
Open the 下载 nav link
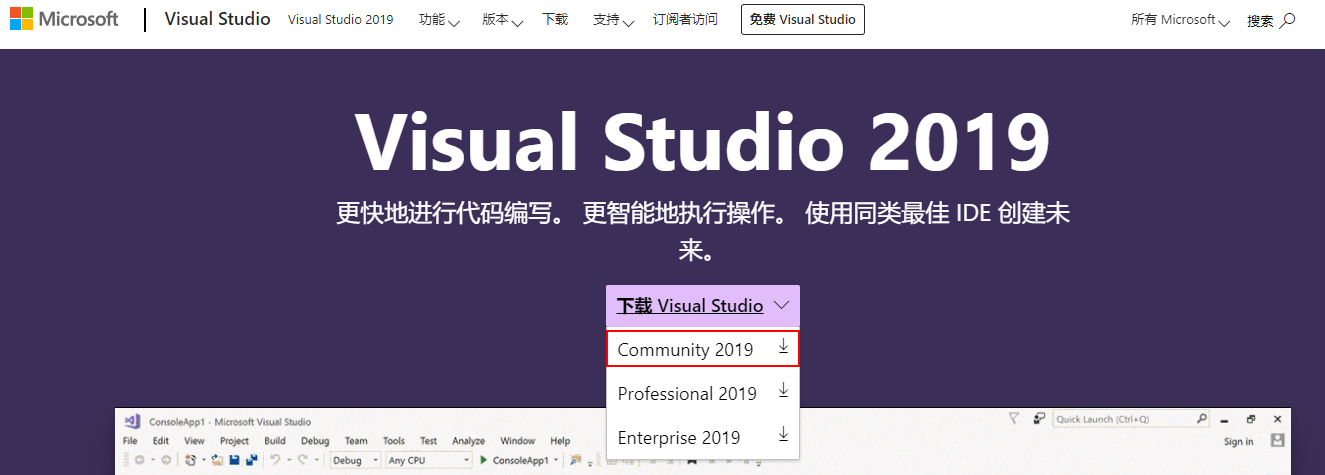[555, 19]
